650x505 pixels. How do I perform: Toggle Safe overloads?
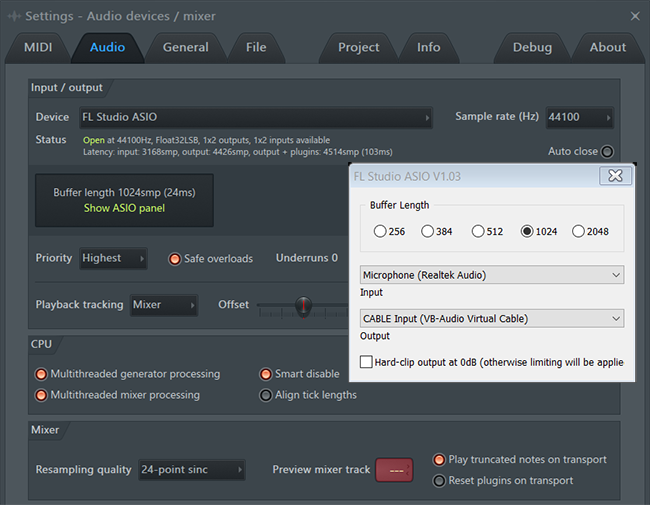[x=175, y=259]
